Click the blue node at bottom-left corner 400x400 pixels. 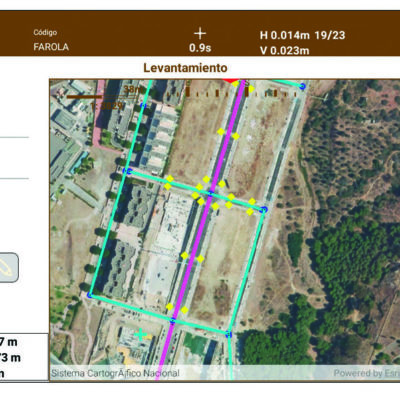point(89,295)
